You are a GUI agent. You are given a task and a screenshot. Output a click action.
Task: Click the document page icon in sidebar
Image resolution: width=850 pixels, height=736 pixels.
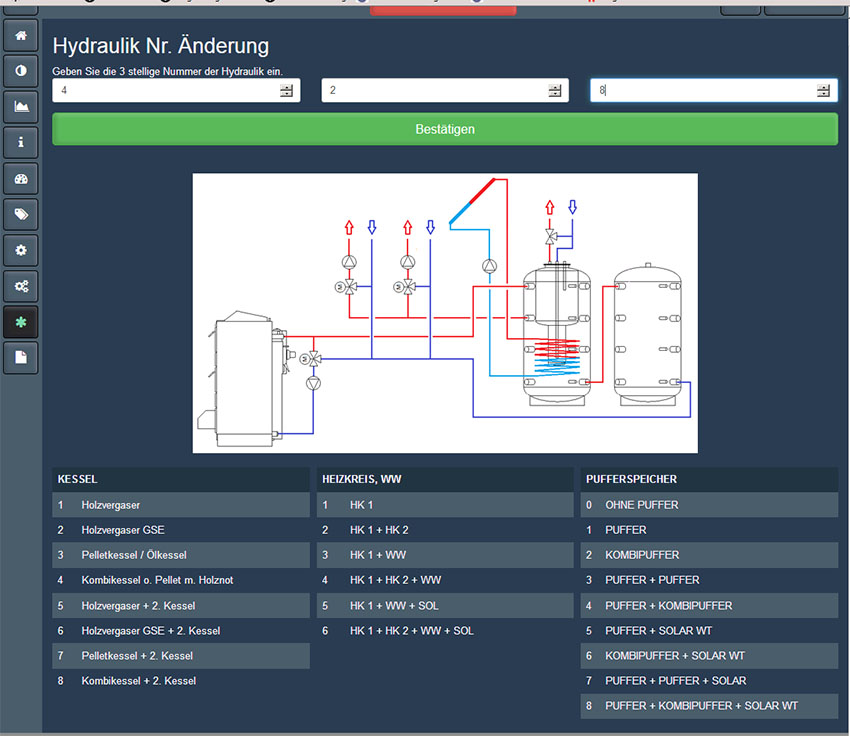point(21,357)
